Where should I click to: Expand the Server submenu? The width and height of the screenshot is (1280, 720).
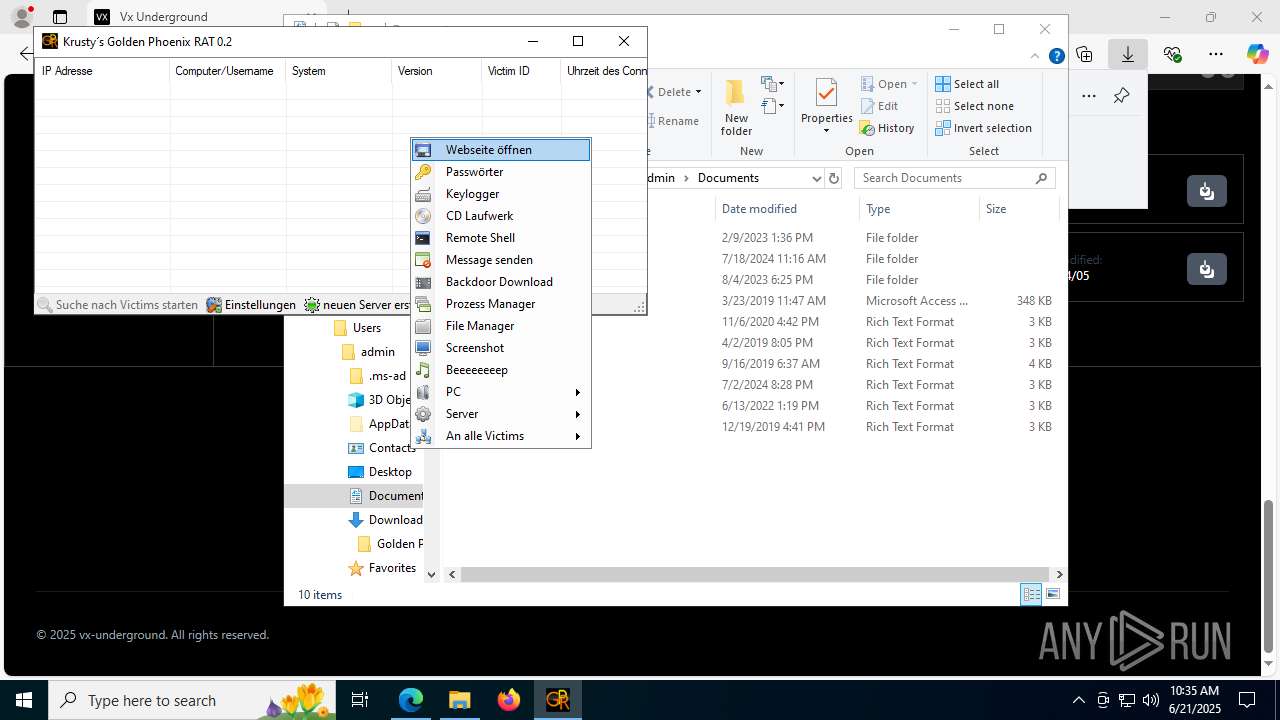coord(578,414)
